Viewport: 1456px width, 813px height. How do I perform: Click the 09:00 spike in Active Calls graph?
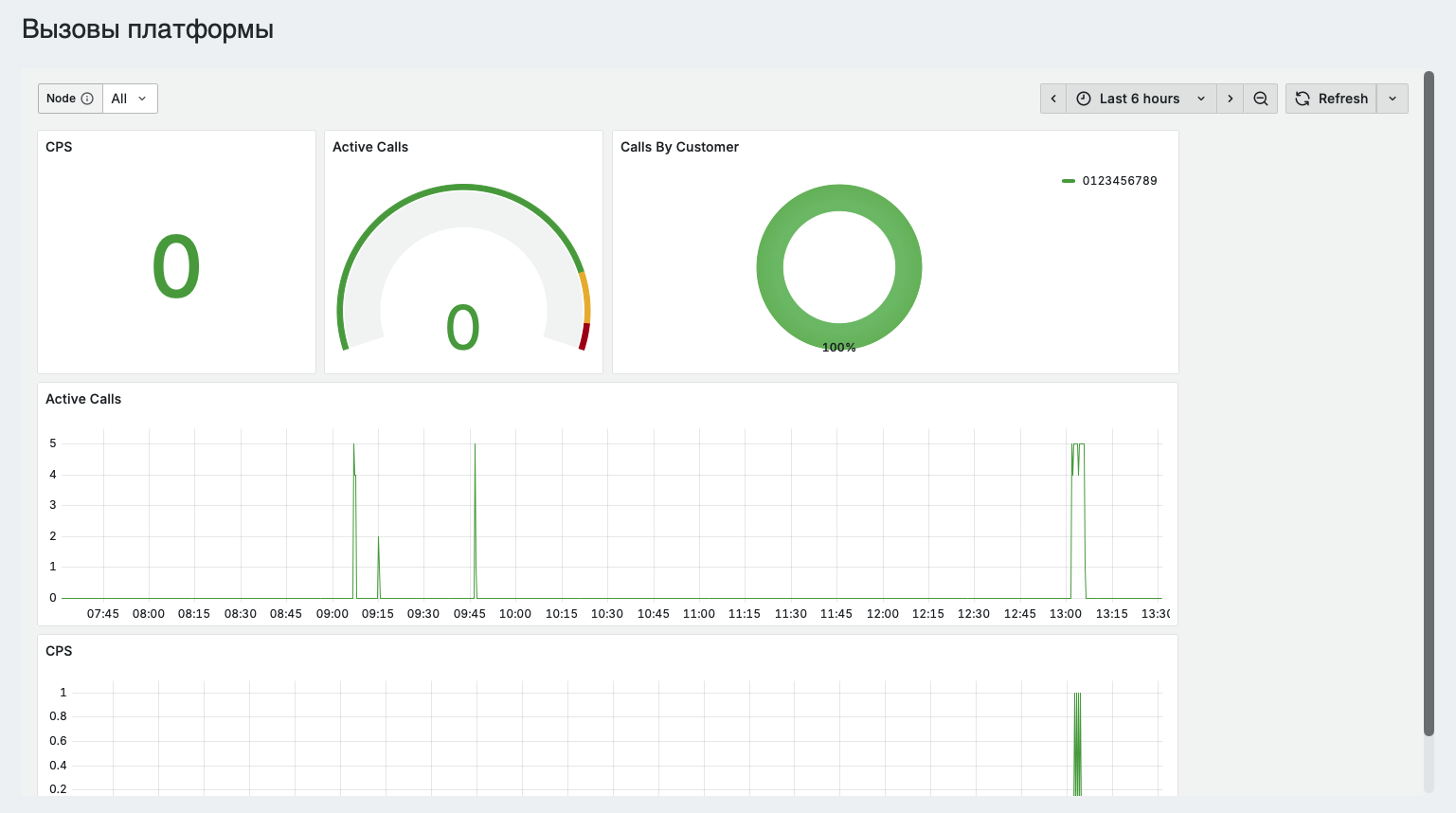tap(354, 521)
